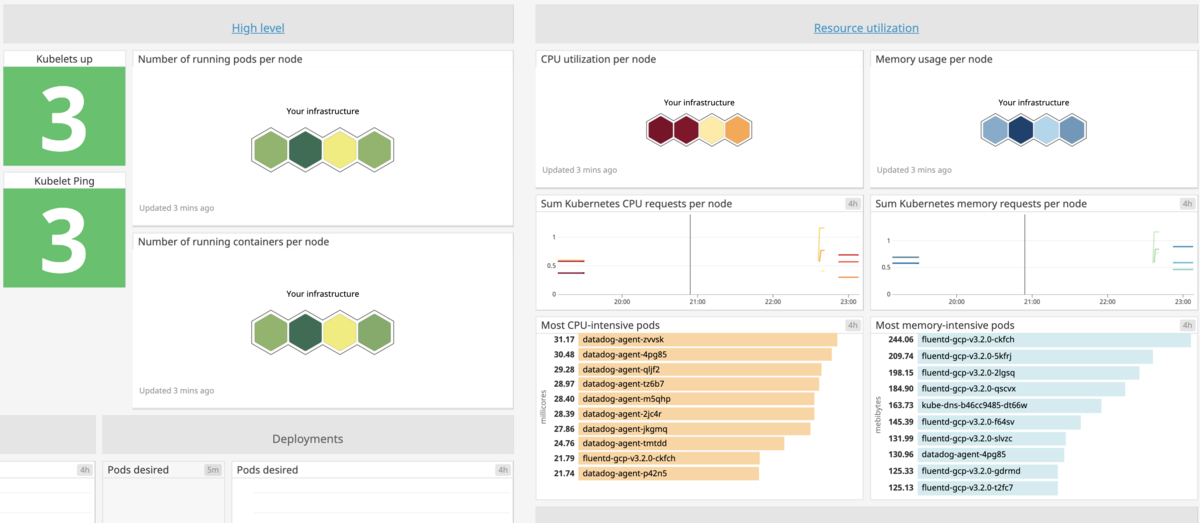Select the orange hexagon in CPU utilization per node
This screenshot has width=1200, height=523.
[738, 130]
